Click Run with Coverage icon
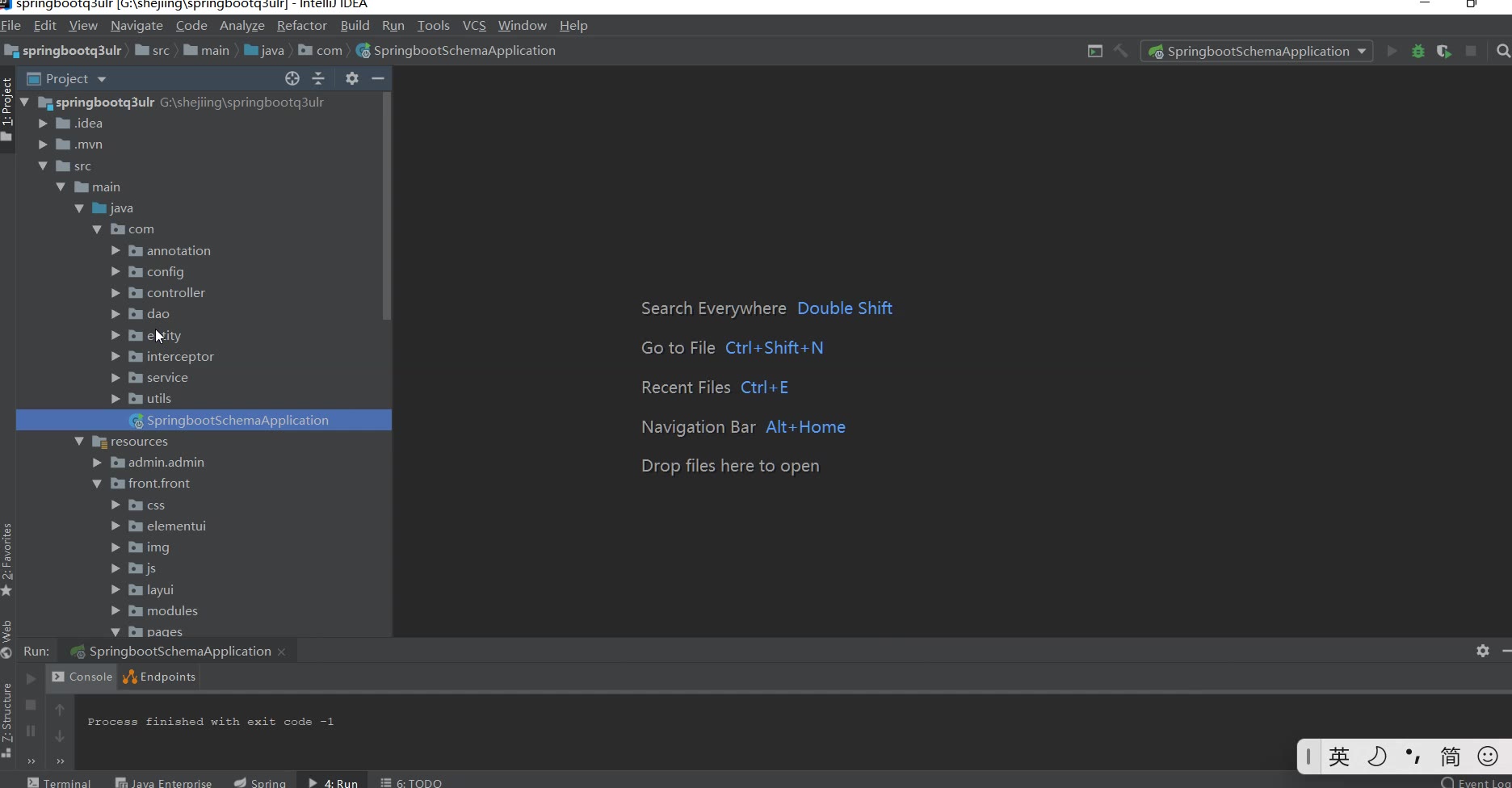The image size is (1512, 788). 1444,51
